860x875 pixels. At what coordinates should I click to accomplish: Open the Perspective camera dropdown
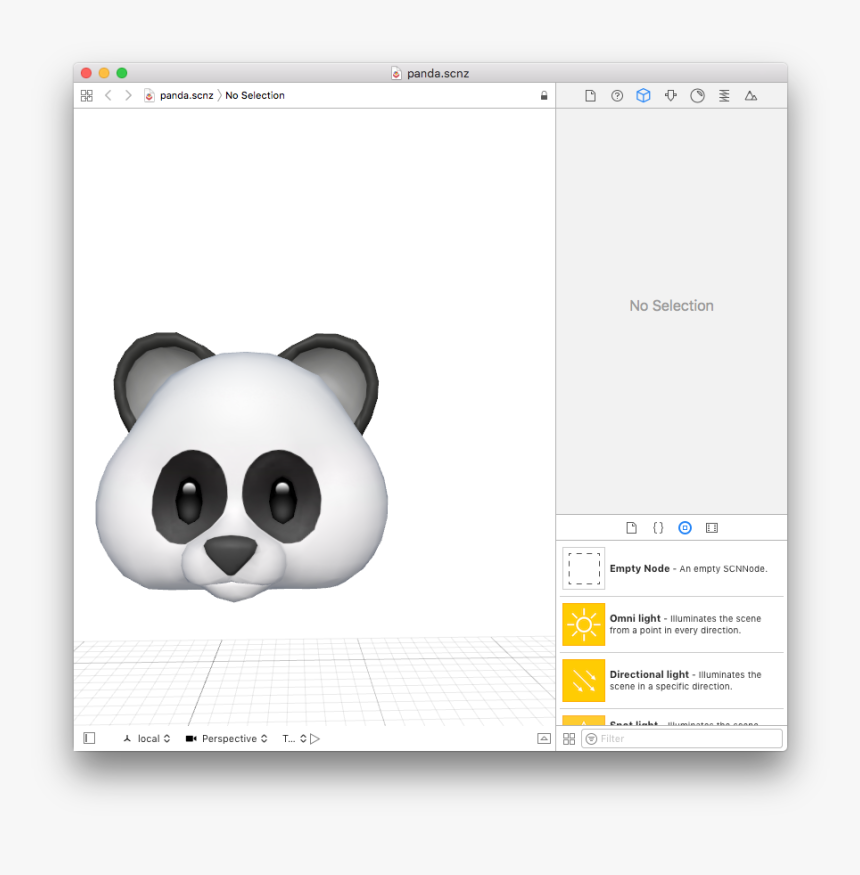pyautogui.click(x=227, y=738)
